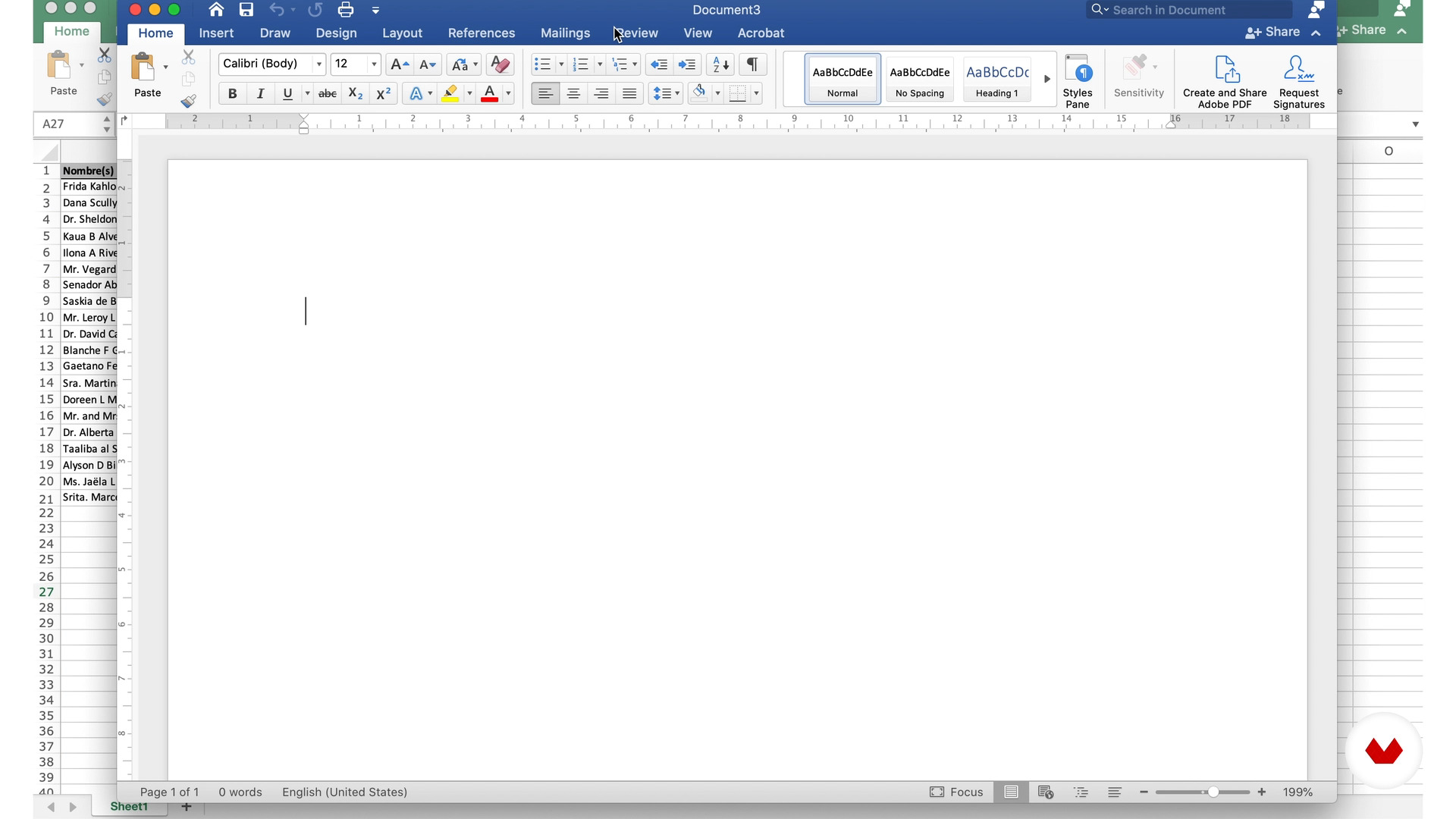Open the Calibri font name dropdown

point(319,64)
